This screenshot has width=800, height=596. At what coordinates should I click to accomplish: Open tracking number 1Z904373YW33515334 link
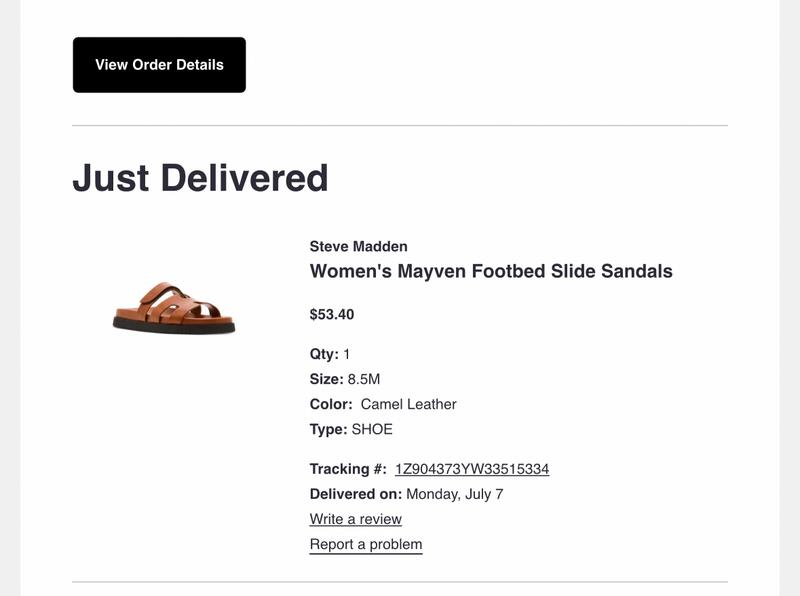472,469
